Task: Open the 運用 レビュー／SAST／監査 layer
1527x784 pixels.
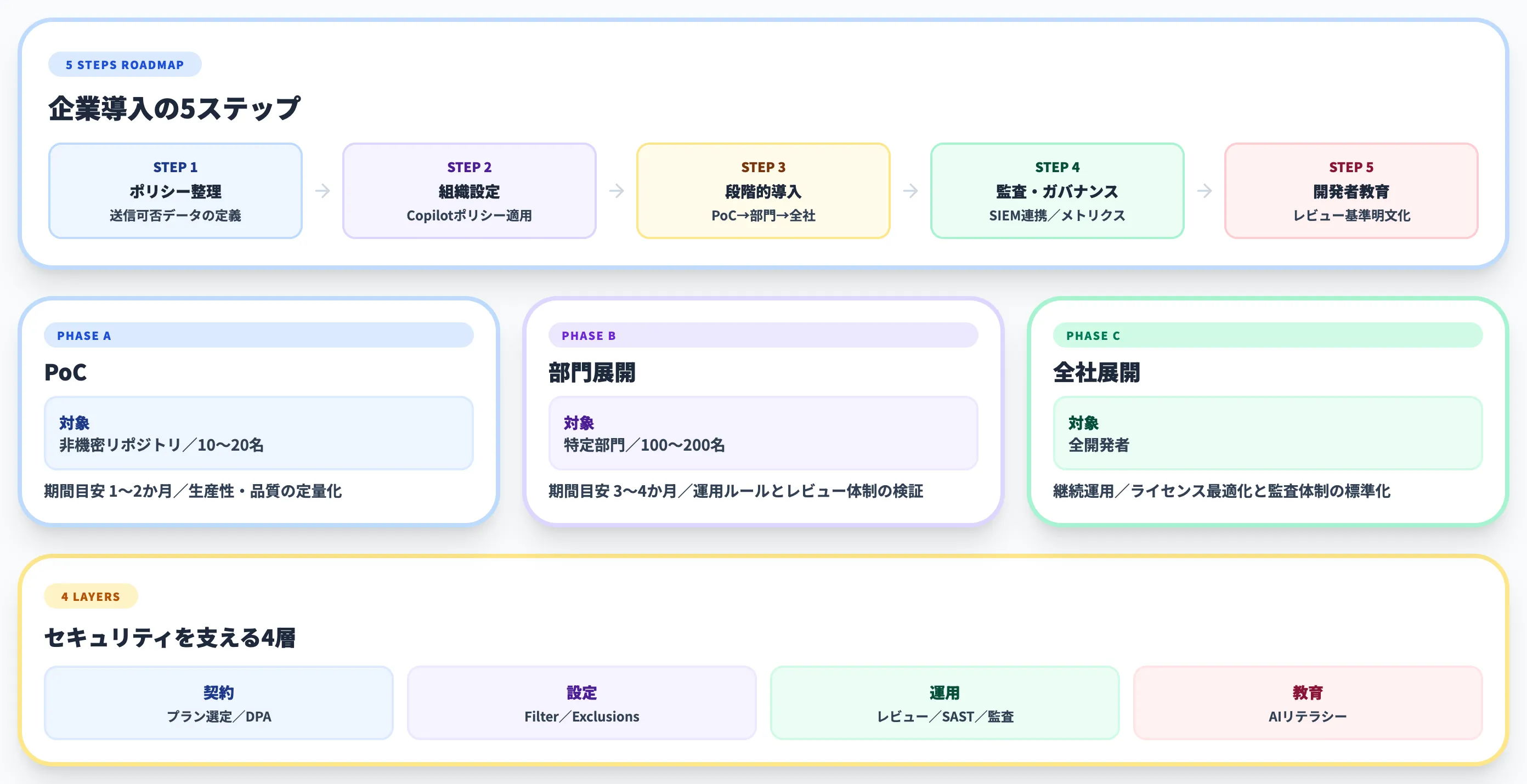Action: [x=945, y=703]
